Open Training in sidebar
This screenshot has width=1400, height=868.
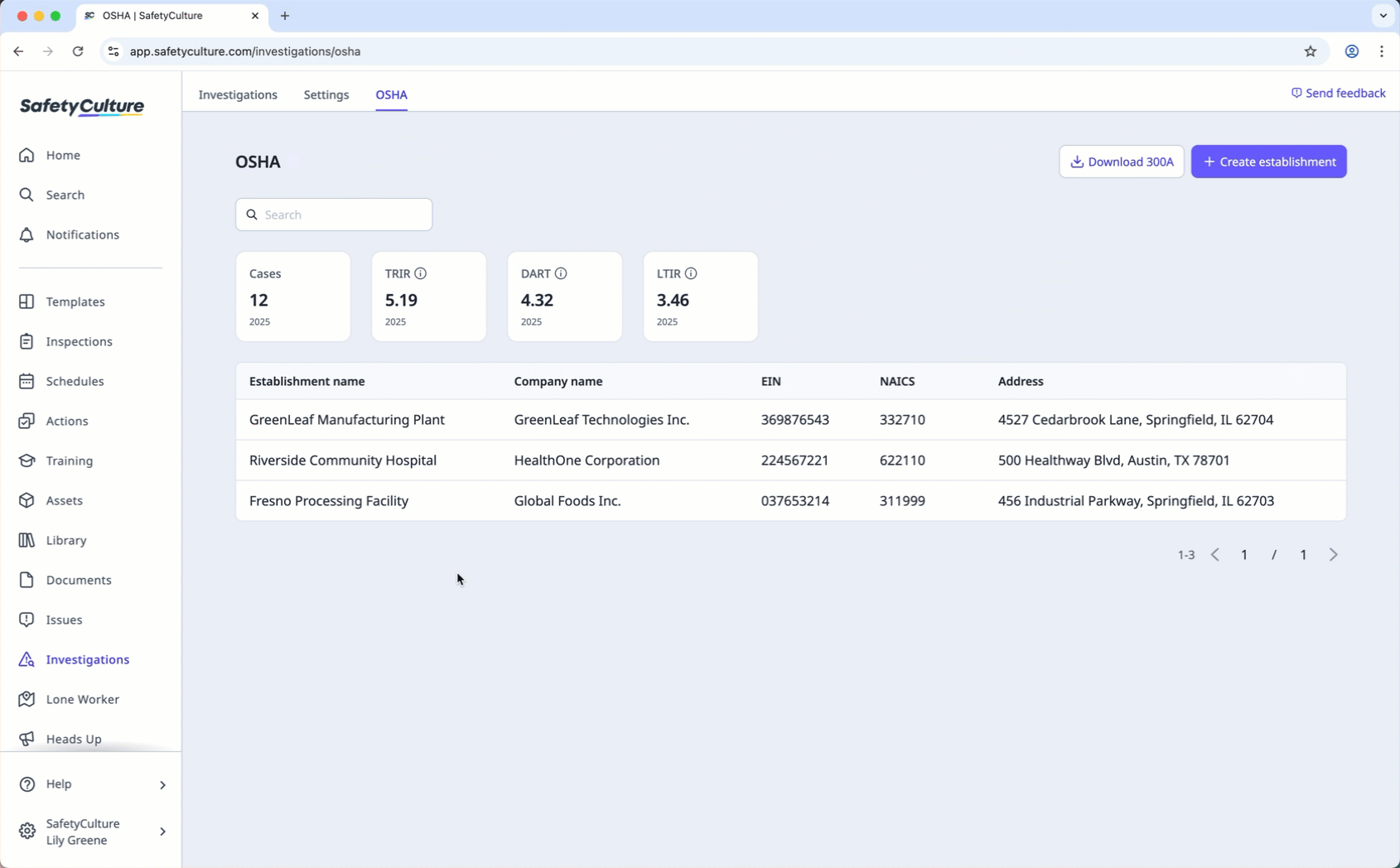(56, 461)
